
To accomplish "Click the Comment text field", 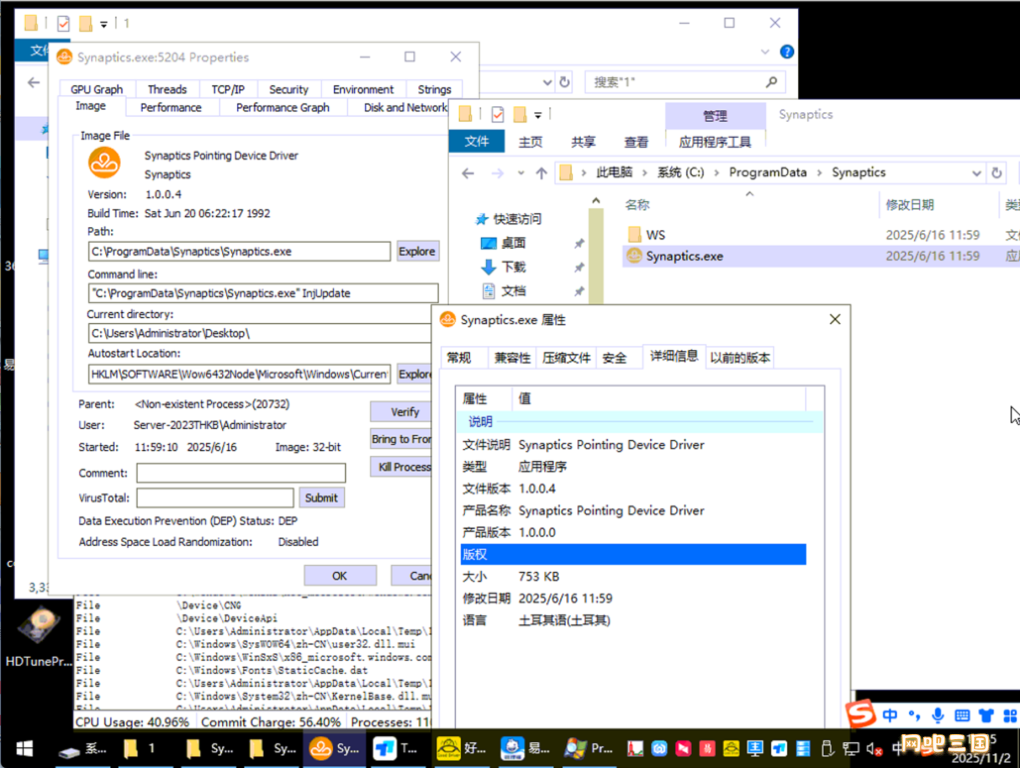I will click(241, 473).
